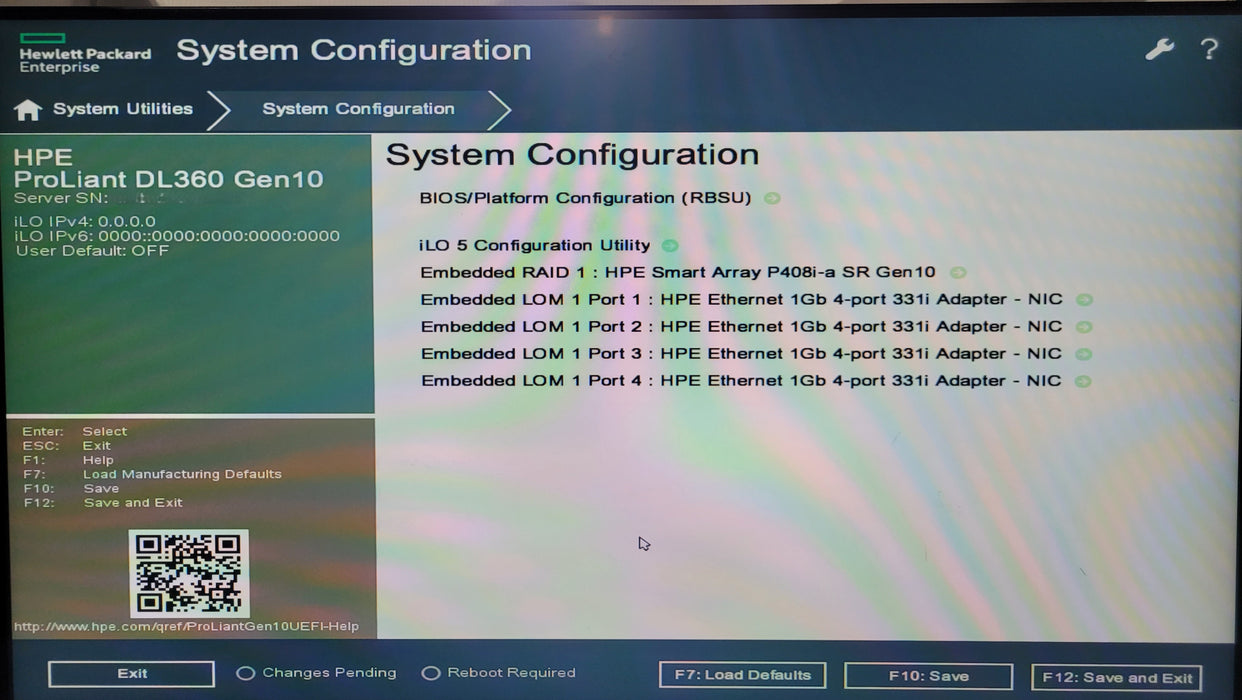Click the System Configuration page heading

click(572, 155)
